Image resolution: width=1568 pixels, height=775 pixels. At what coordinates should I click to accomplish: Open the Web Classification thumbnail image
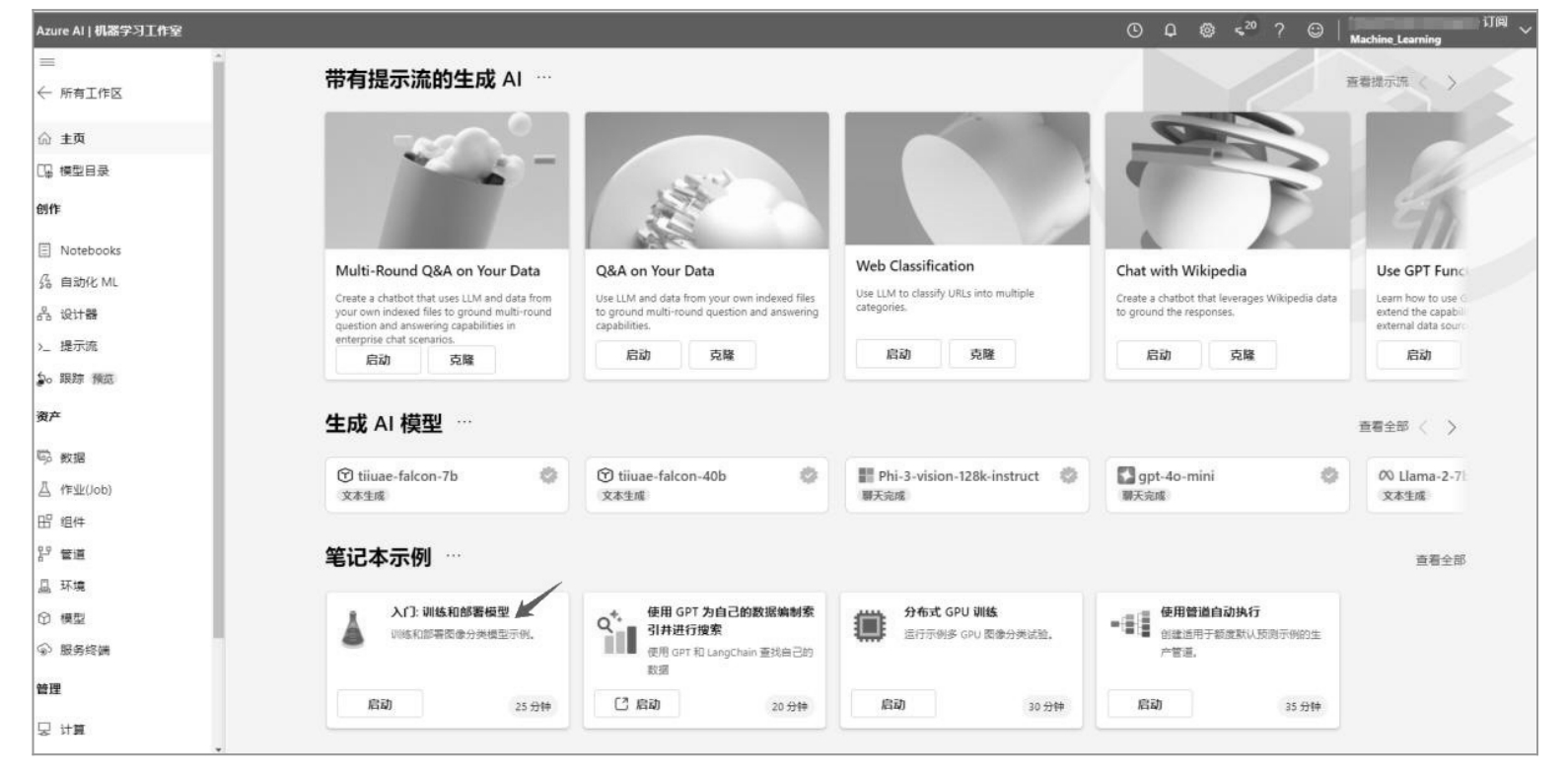click(967, 178)
